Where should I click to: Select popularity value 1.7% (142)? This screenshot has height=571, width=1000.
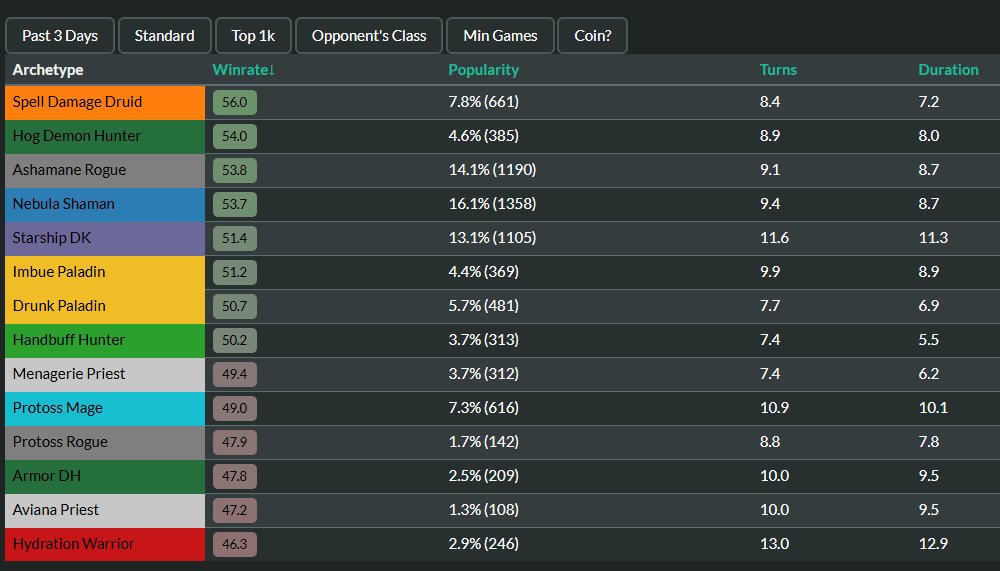pos(483,442)
